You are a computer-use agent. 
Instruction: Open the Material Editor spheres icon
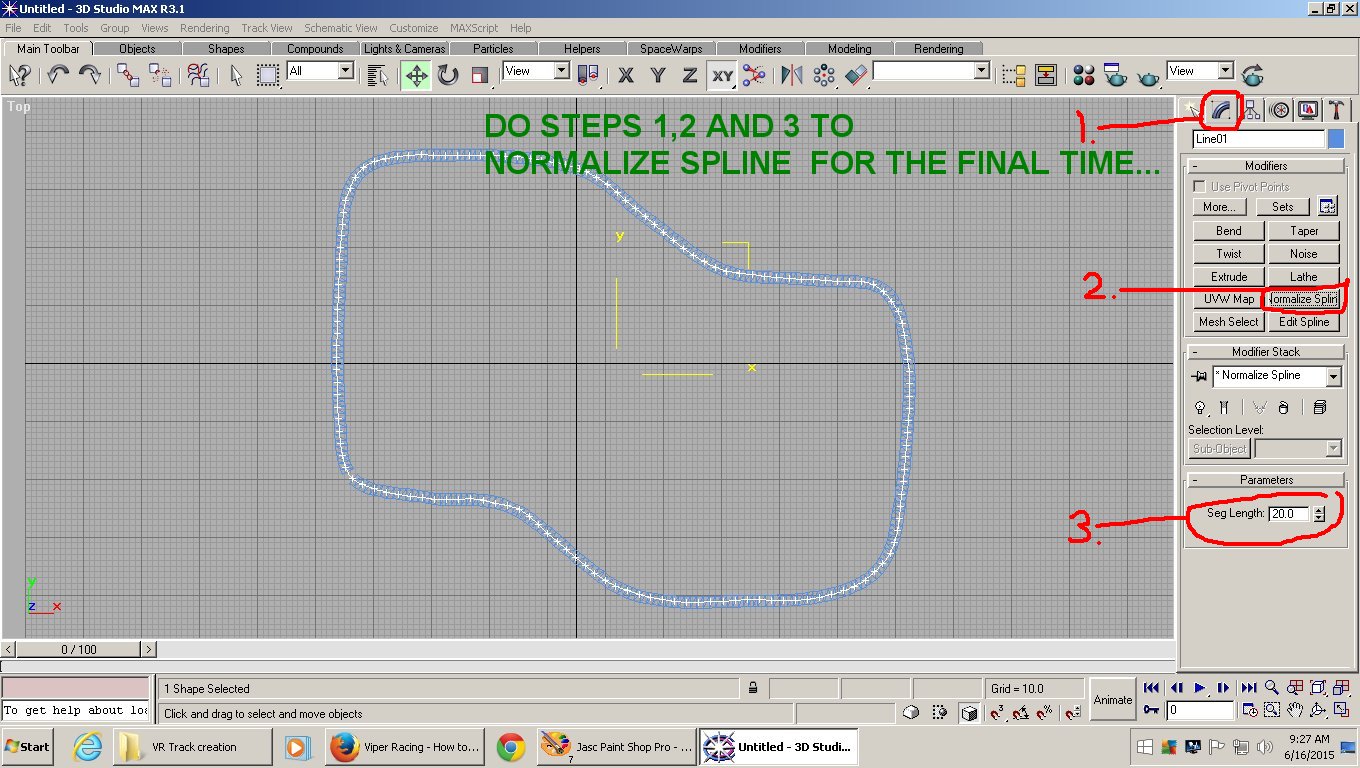(x=1084, y=75)
